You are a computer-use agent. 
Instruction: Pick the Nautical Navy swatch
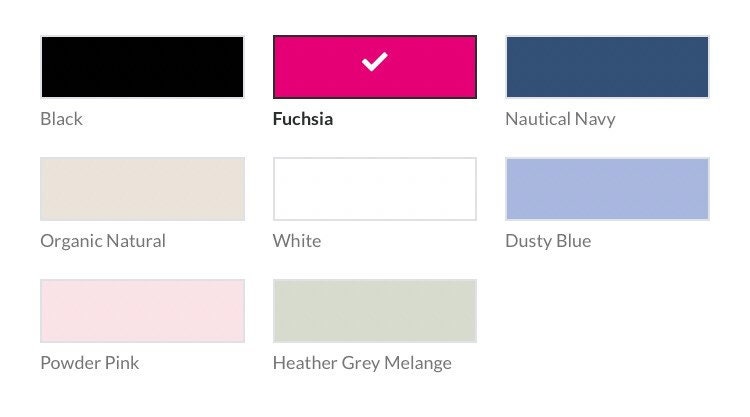tap(607, 67)
